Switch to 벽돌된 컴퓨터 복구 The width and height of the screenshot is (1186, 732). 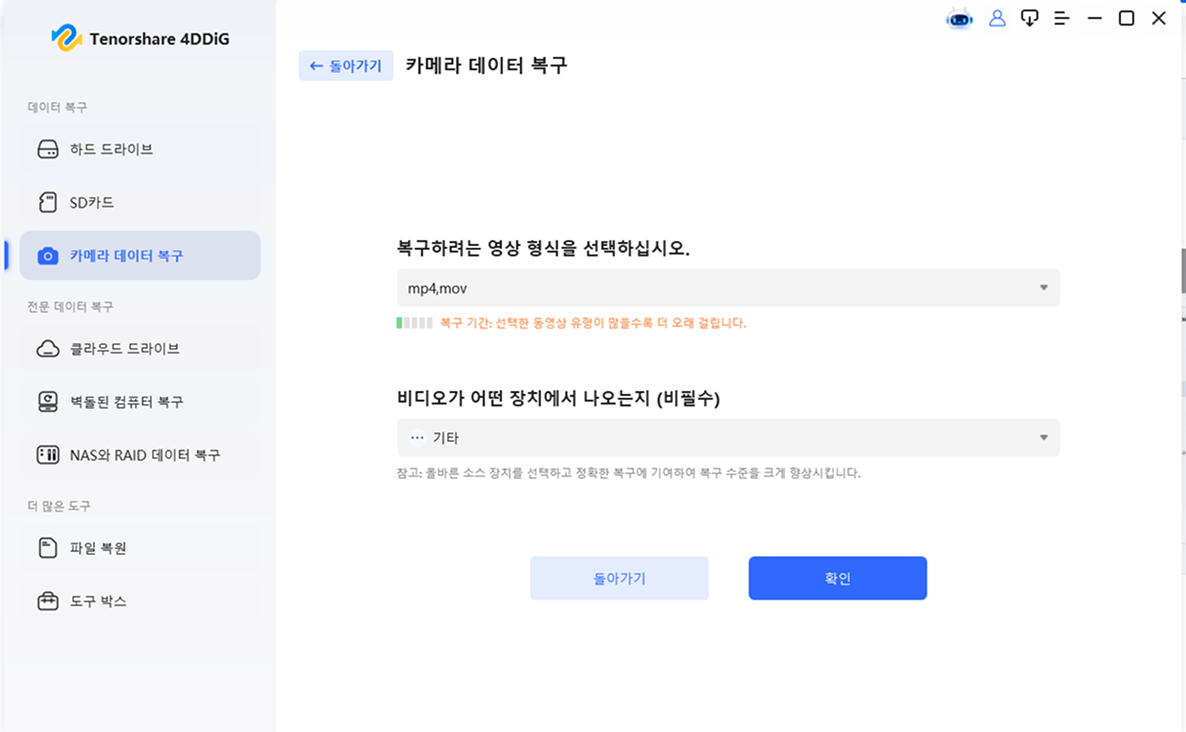[140, 402]
